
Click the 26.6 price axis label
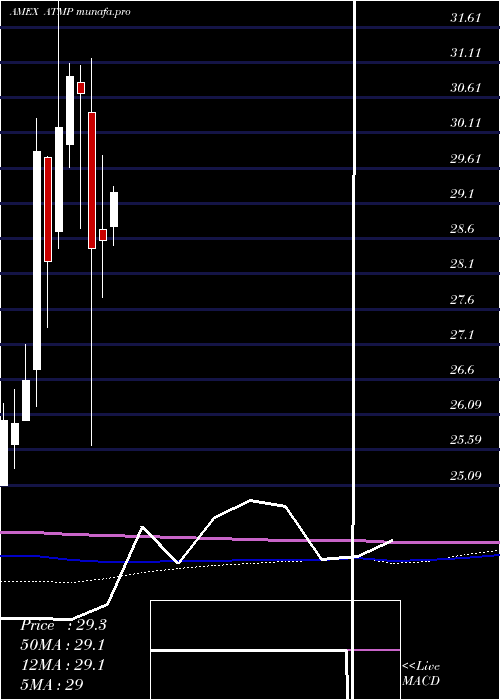(463, 370)
